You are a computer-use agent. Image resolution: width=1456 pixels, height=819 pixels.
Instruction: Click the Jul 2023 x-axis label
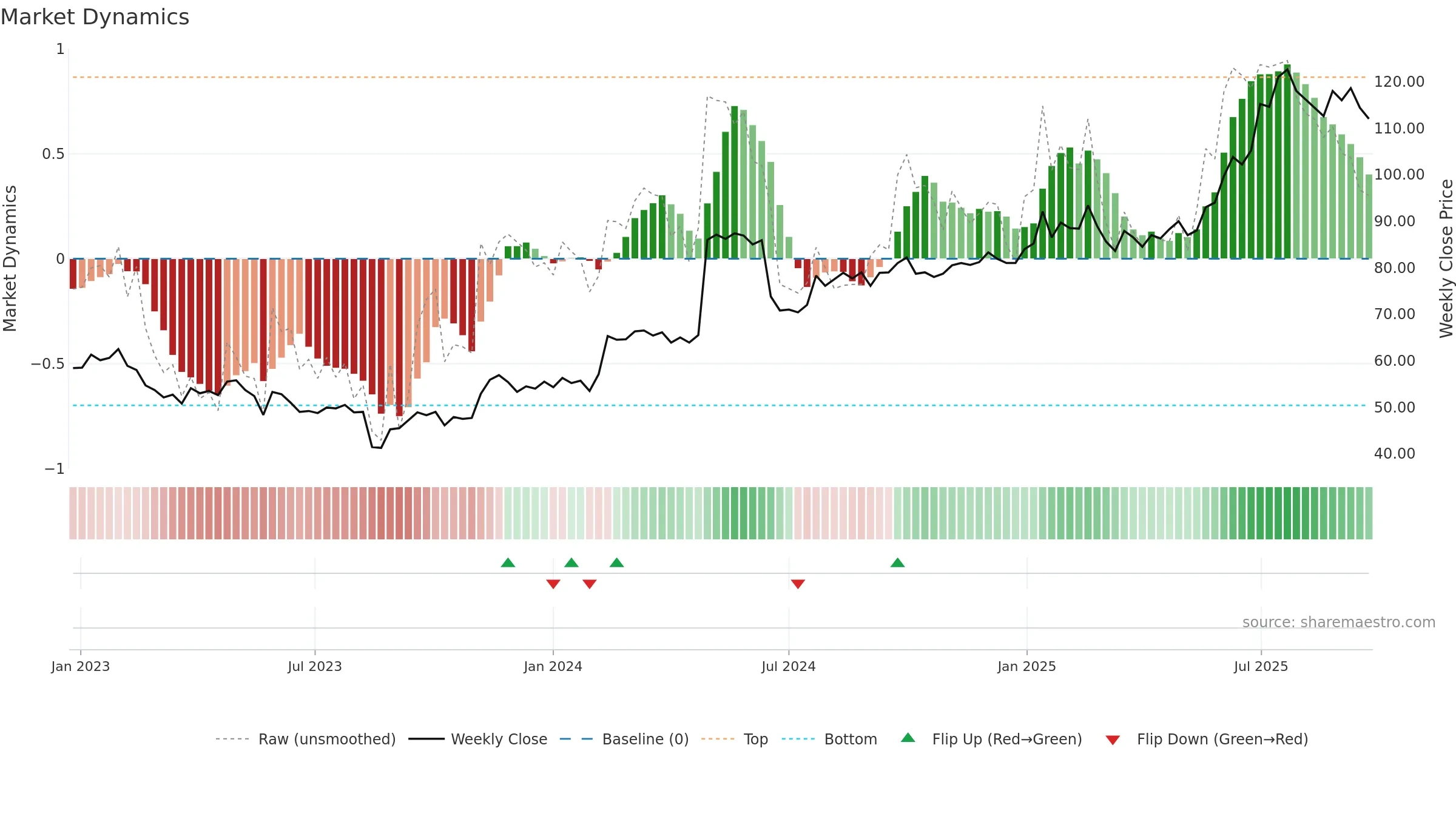[315, 666]
